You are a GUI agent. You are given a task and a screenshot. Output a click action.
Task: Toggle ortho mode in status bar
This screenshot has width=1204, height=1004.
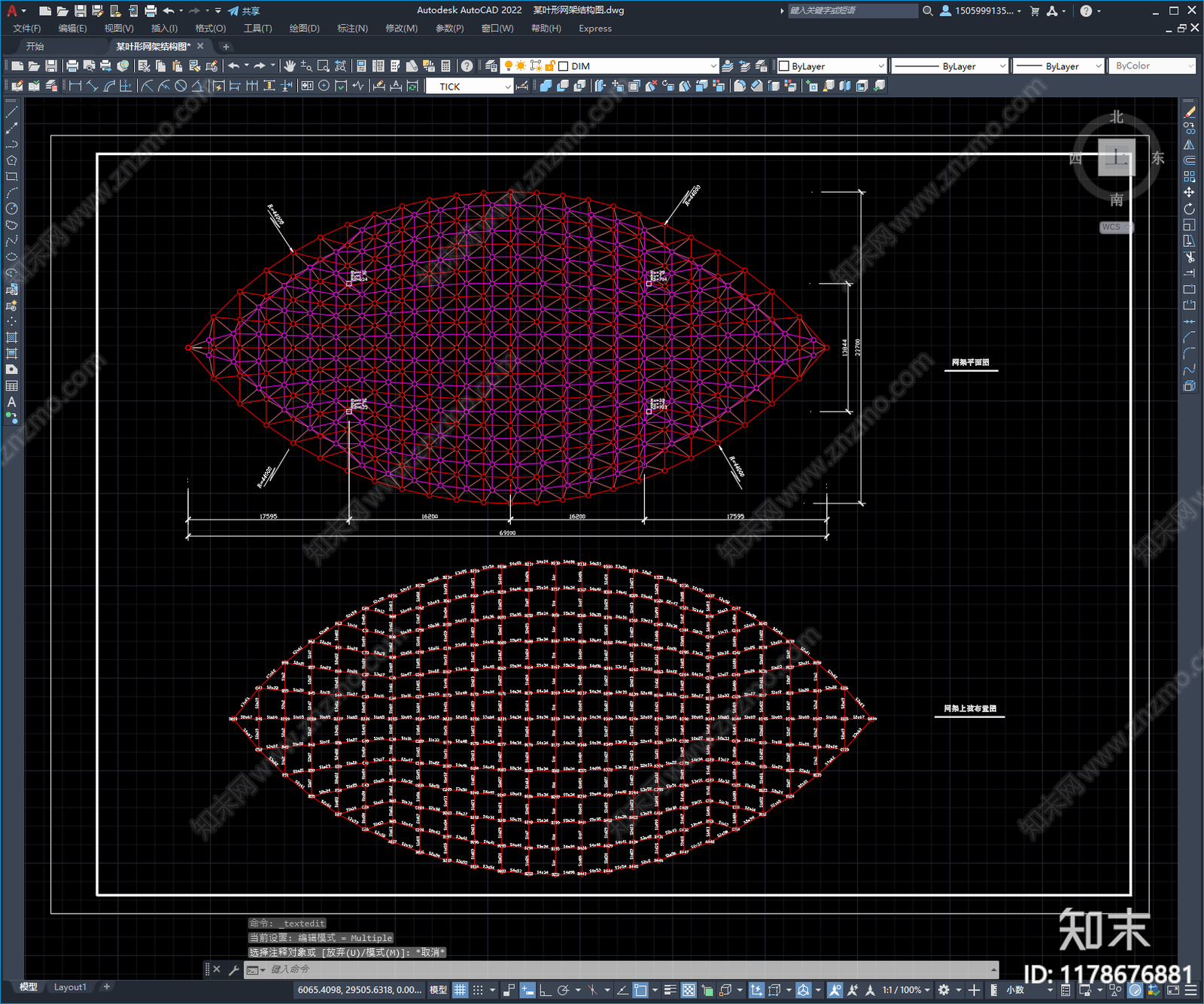[x=545, y=990]
